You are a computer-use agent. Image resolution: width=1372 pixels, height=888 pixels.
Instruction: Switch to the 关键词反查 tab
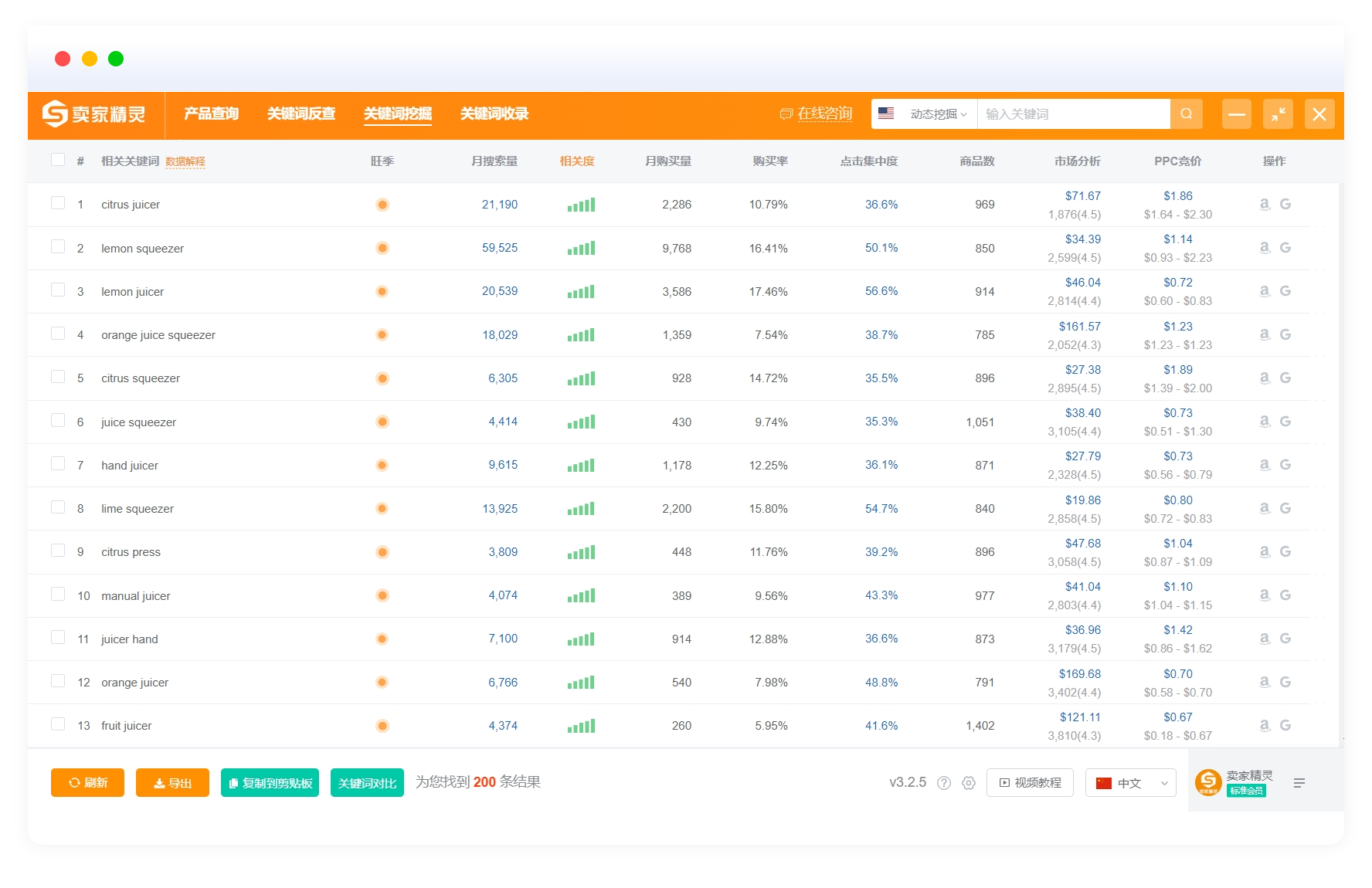pos(301,114)
